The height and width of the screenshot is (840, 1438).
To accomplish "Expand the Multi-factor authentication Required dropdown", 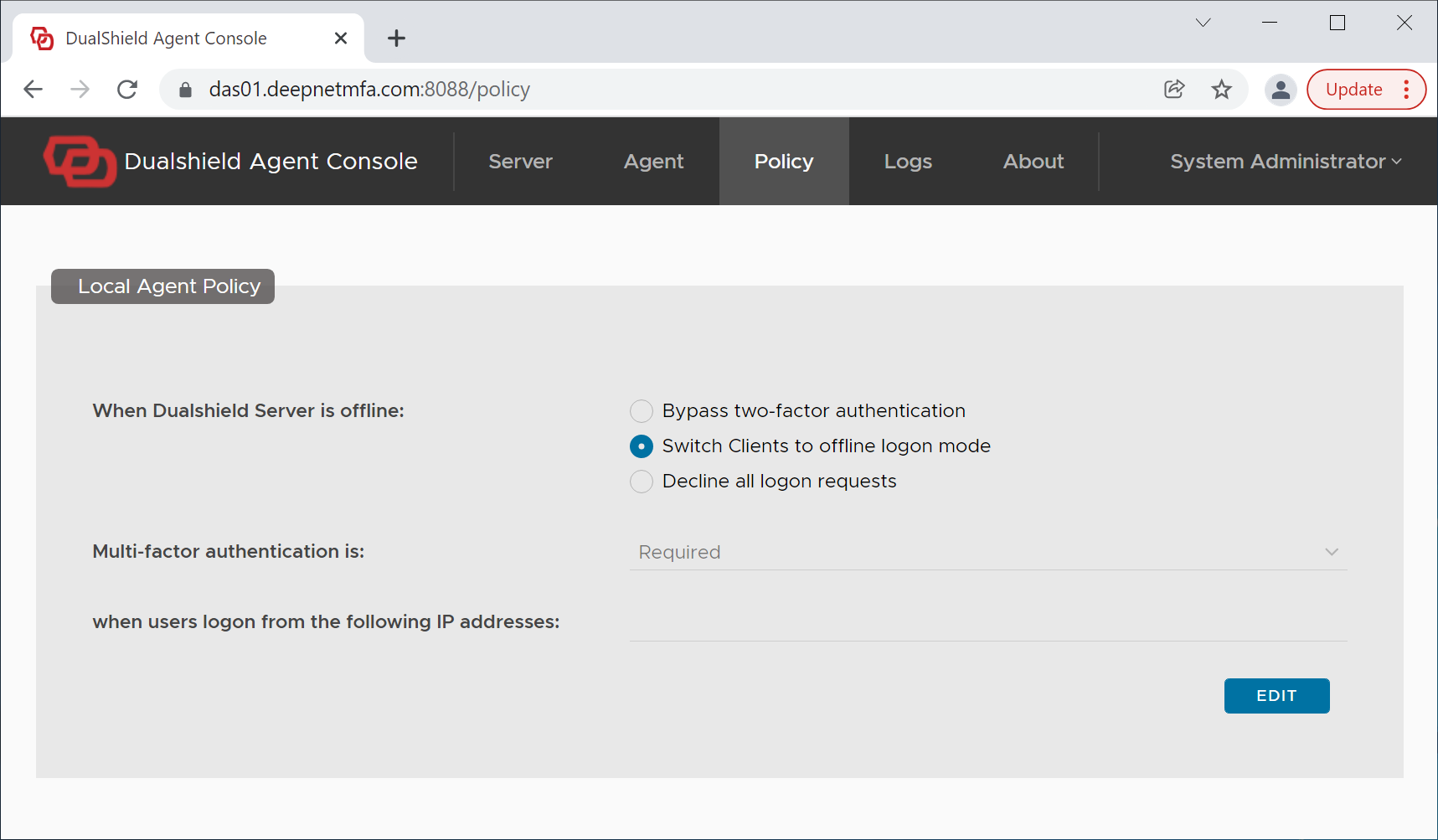I will click(987, 552).
